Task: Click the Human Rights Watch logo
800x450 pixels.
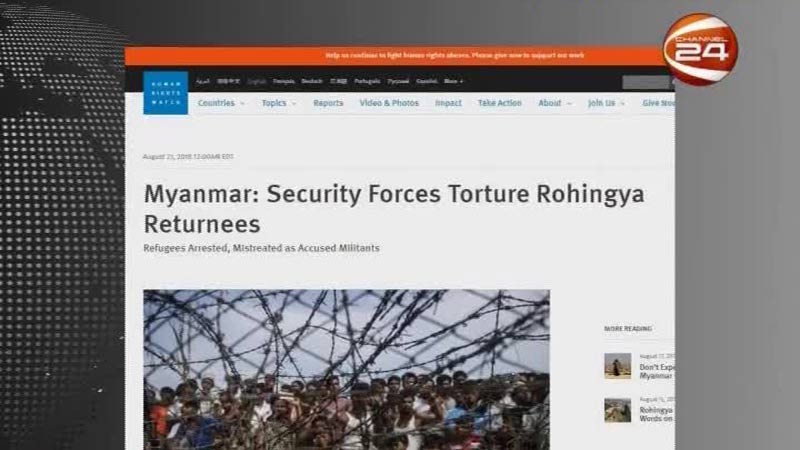Action: click(165, 92)
